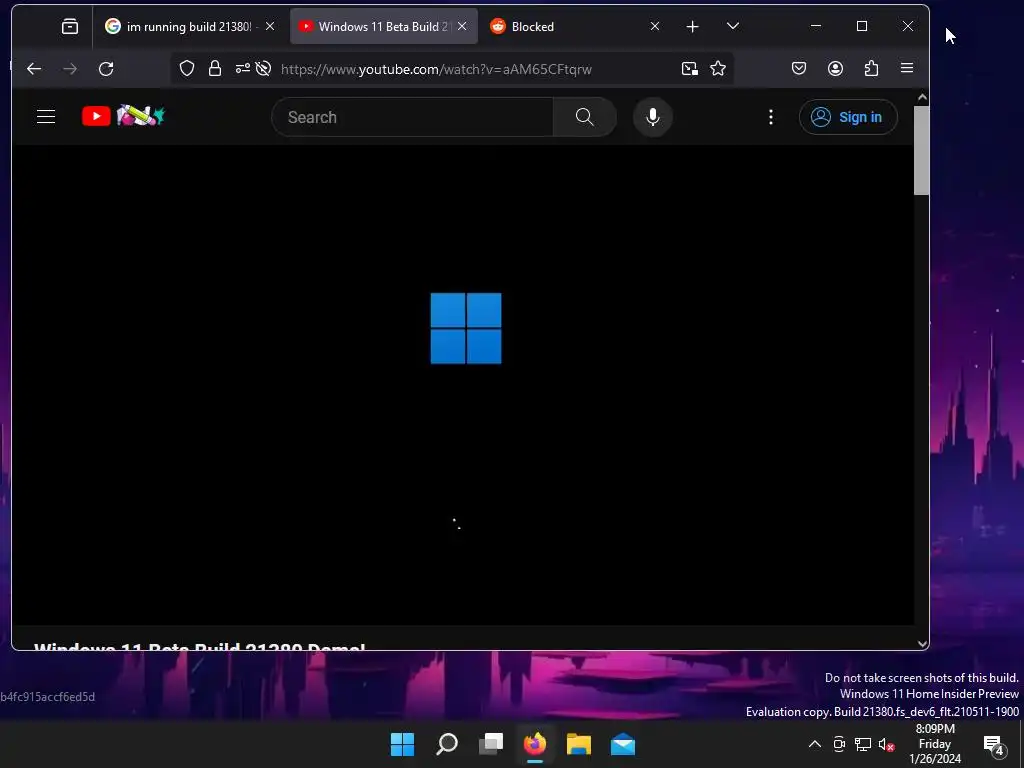Viewport: 1024px width, 768px height.
Task: Bookmark this page with star icon
Action: click(x=718, y=69)
